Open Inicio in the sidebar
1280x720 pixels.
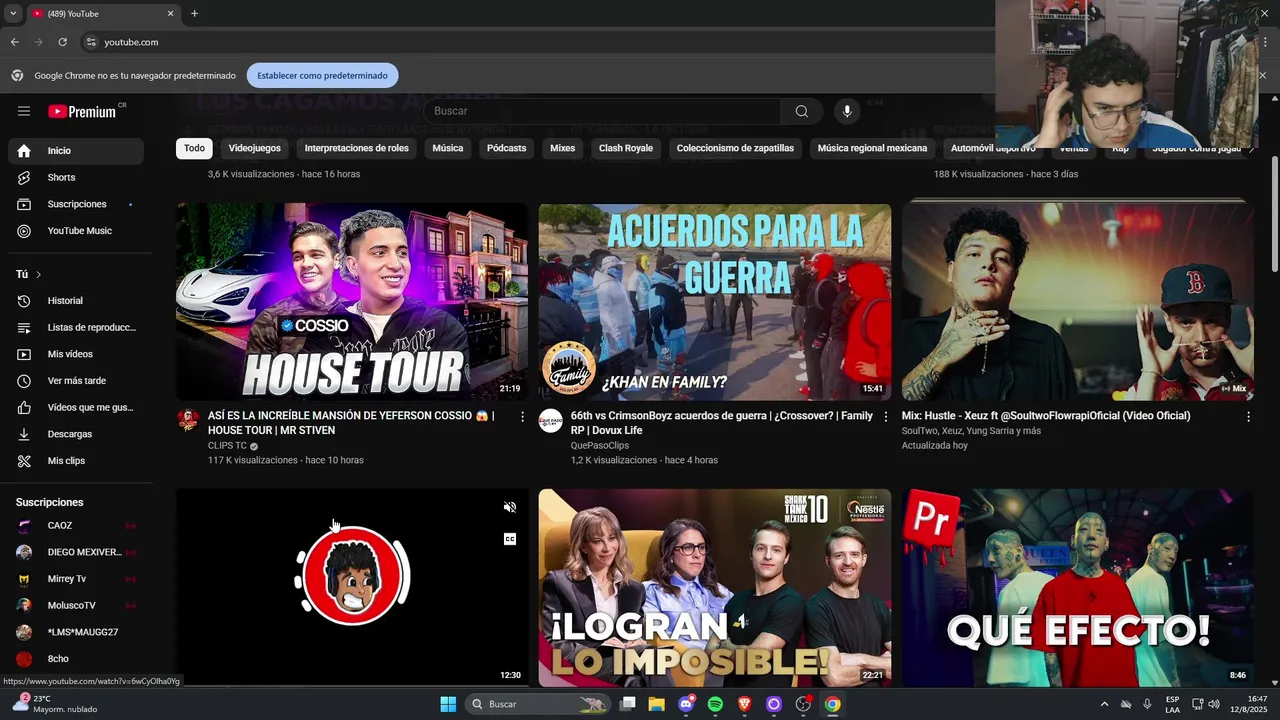pos(76,150)
